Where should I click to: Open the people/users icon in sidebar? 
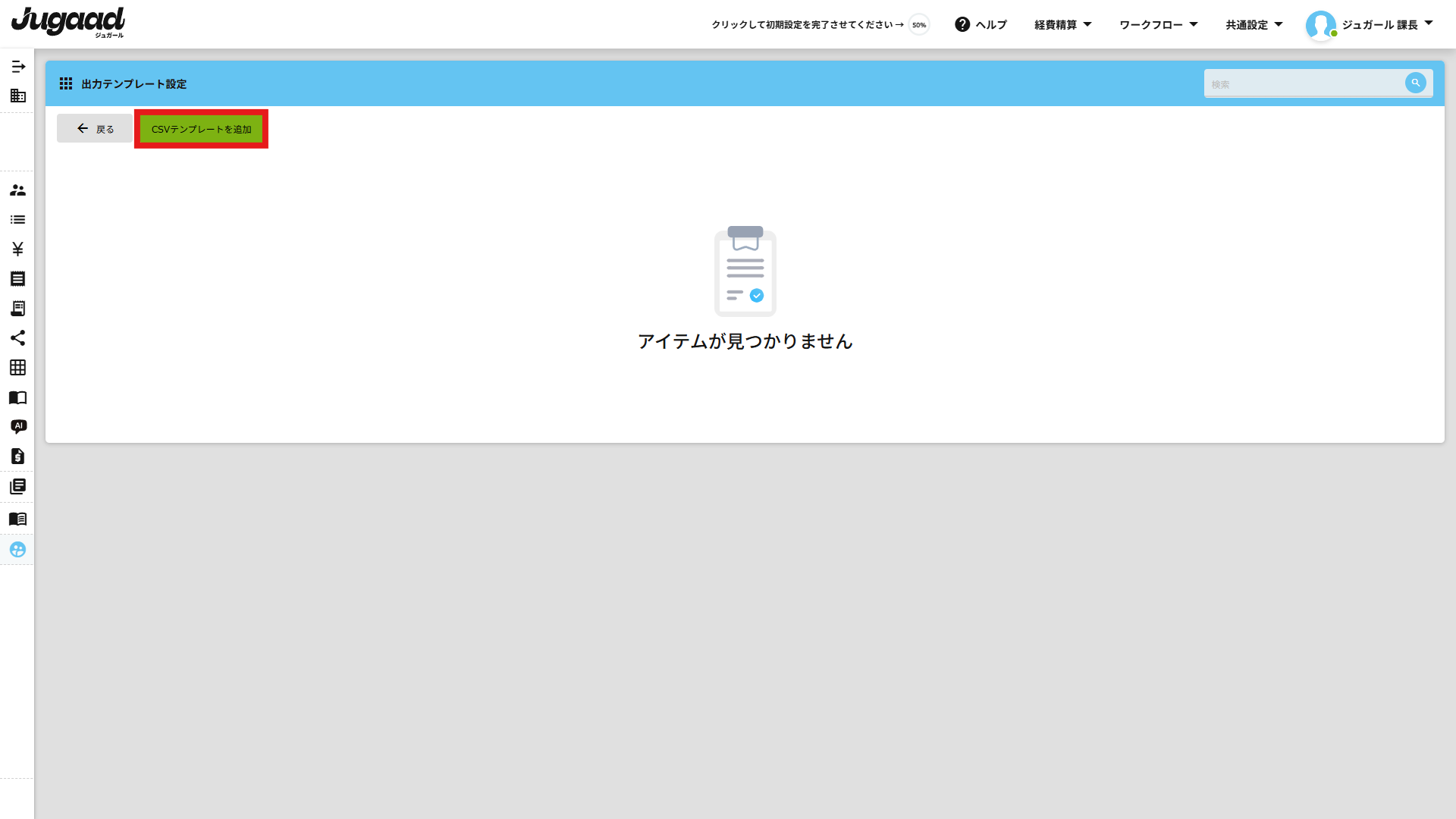coord(18,190)
